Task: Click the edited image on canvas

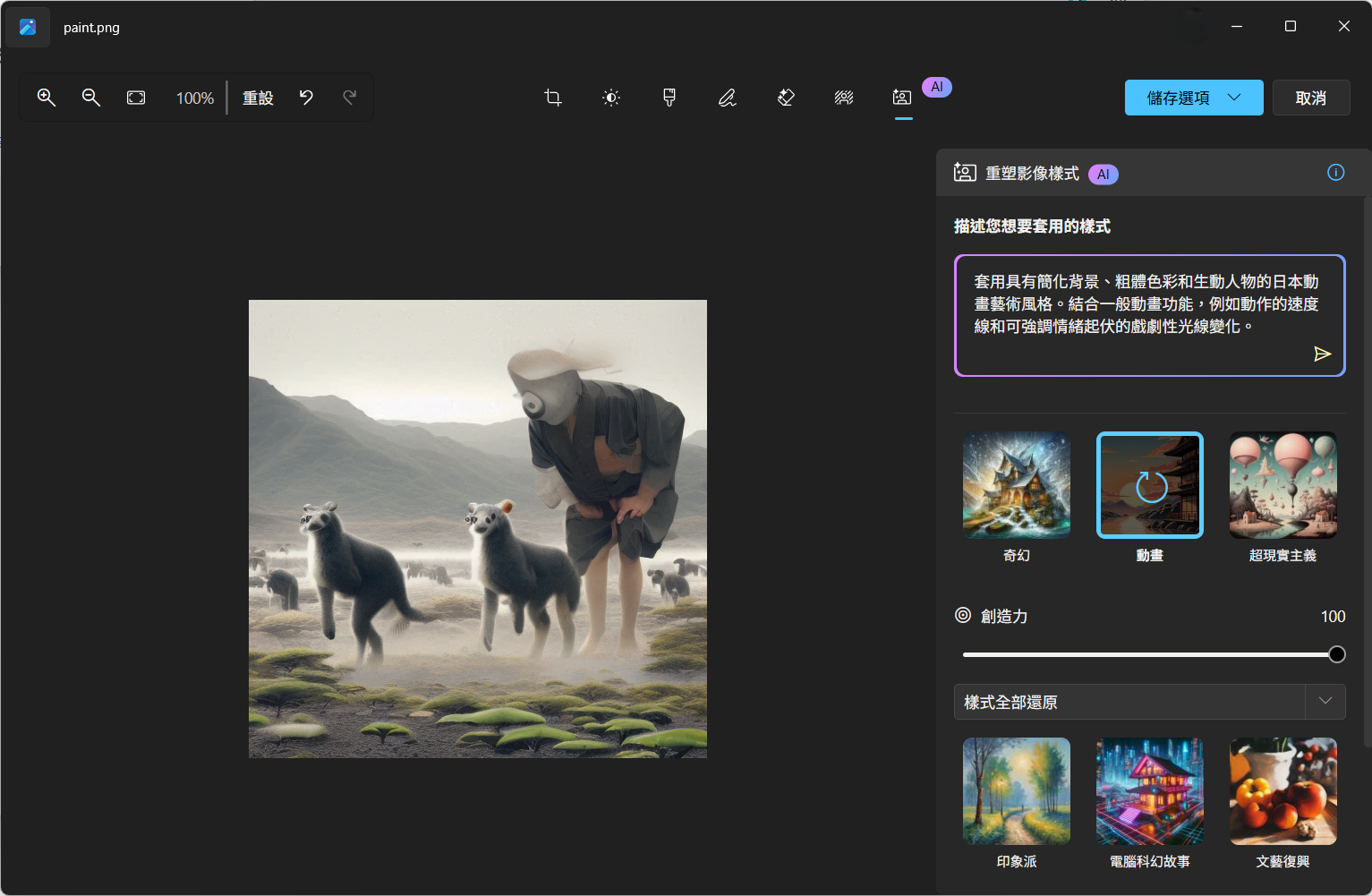Action: tap(478, 529)
